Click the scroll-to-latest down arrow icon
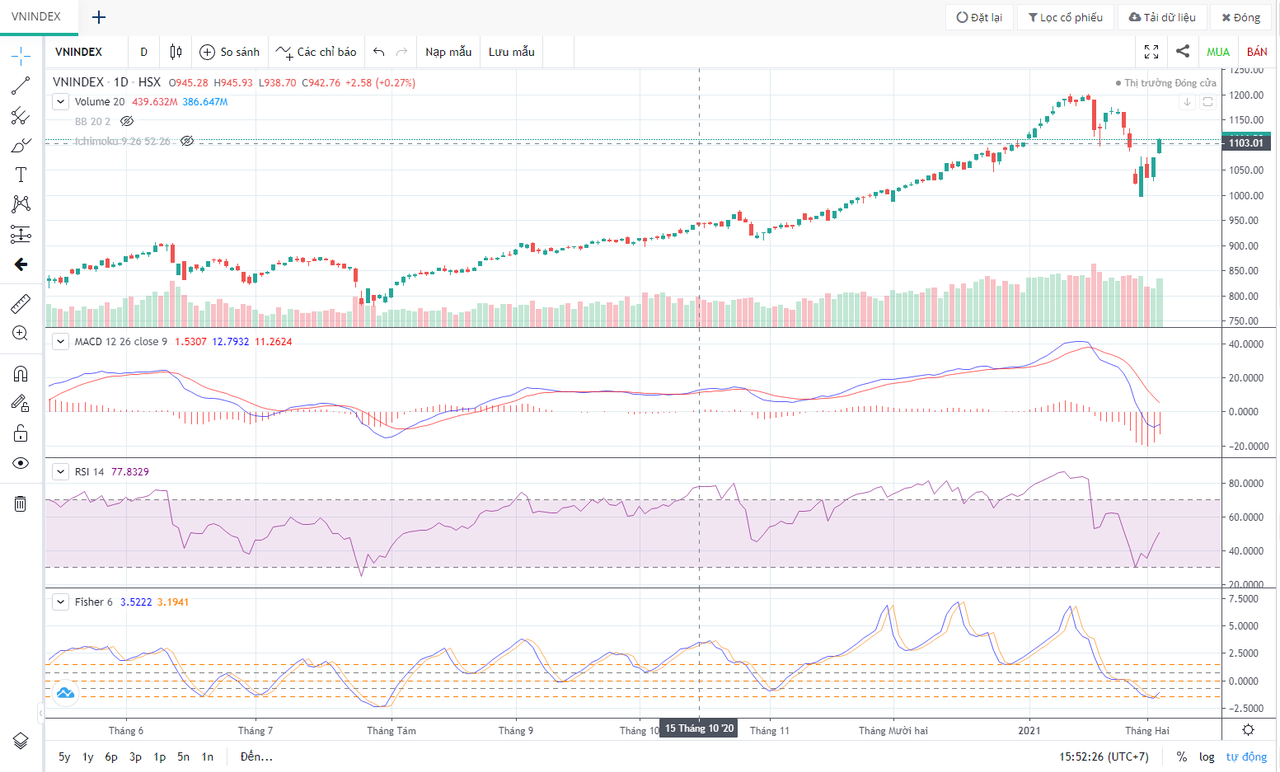1280x772 pixels. [1188, 102]
